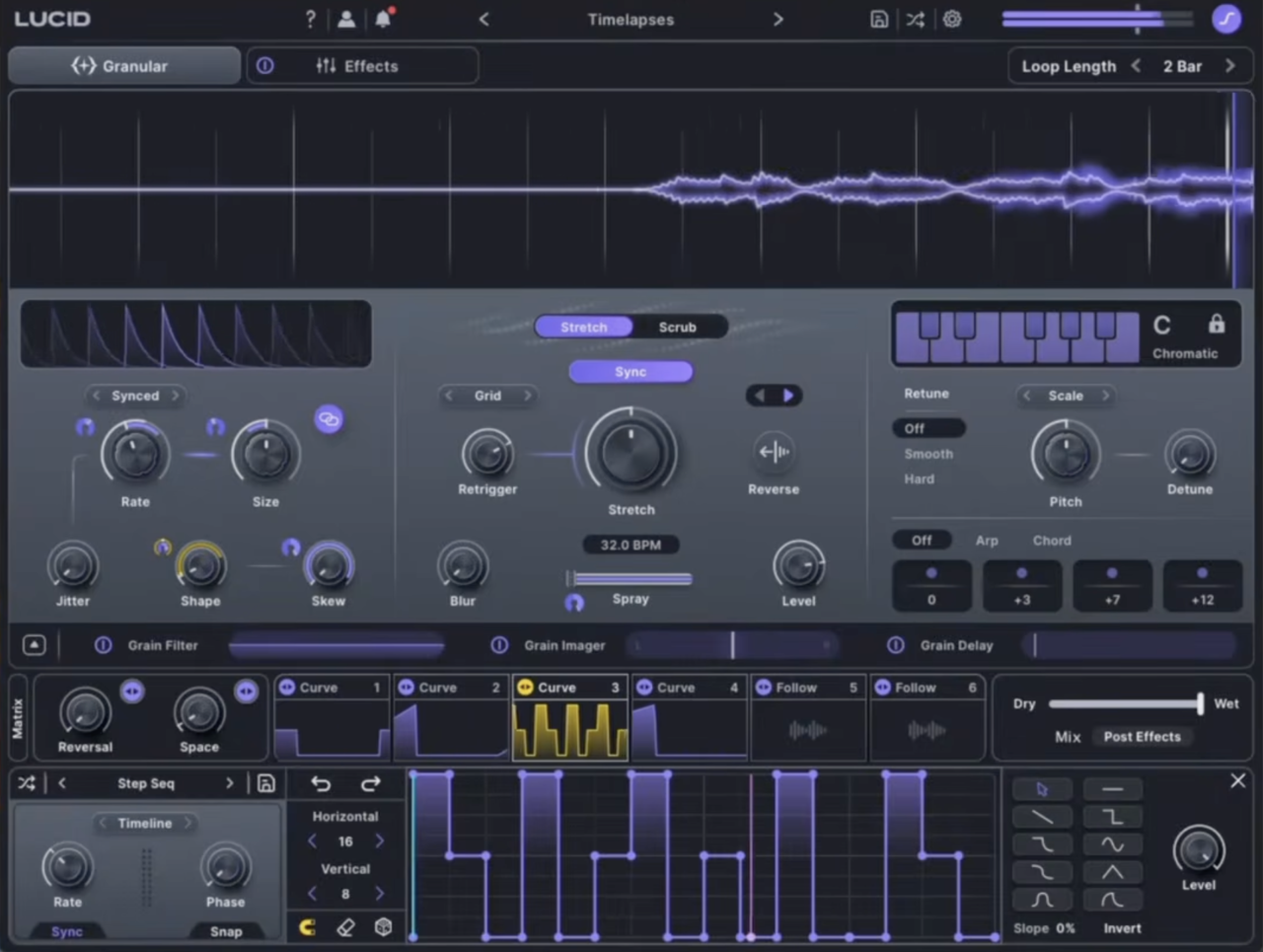Viewport: 1263px width, 952px height.
Task: Select the flat line shape tool
Action: tap(1112, 789)
